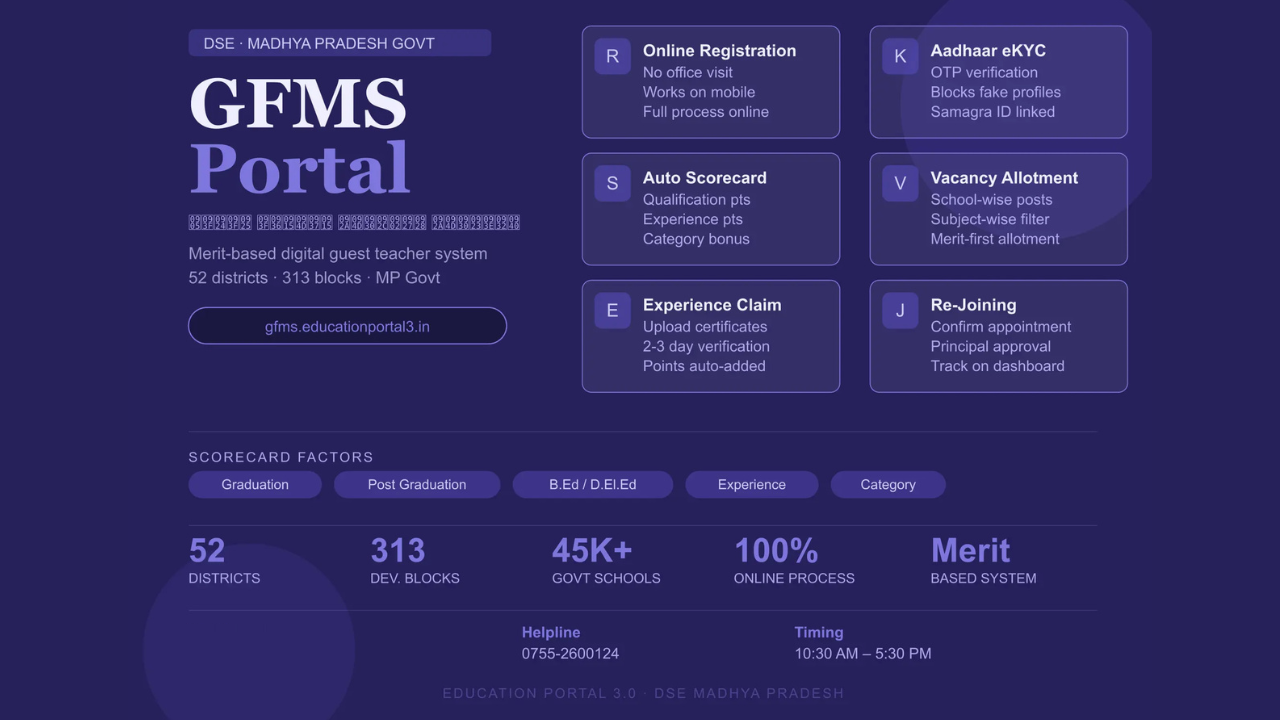The height and width of the screenshot is (720, 1280).
Task: Click the Auto Scorecard card title
Action: 705,178
